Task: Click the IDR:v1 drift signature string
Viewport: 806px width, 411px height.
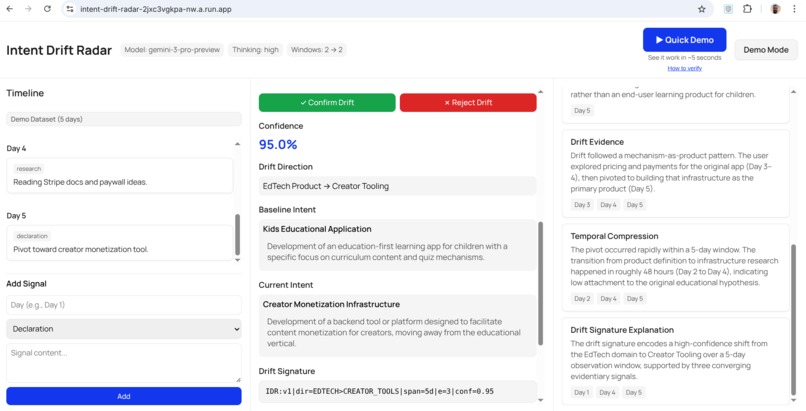Action: pos(397,391)
